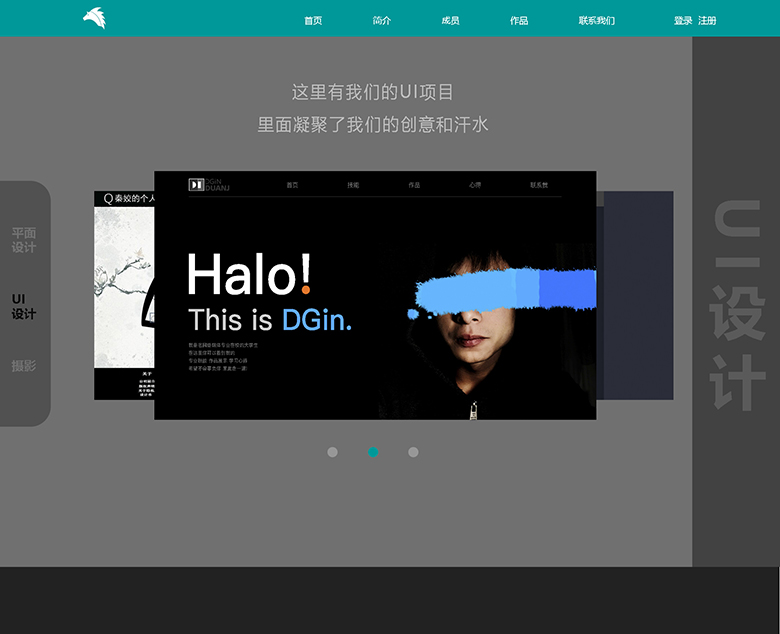Select the UI设计 sidebar tab
The height and width of the screenshot is (634, 780).
point(24,306)
